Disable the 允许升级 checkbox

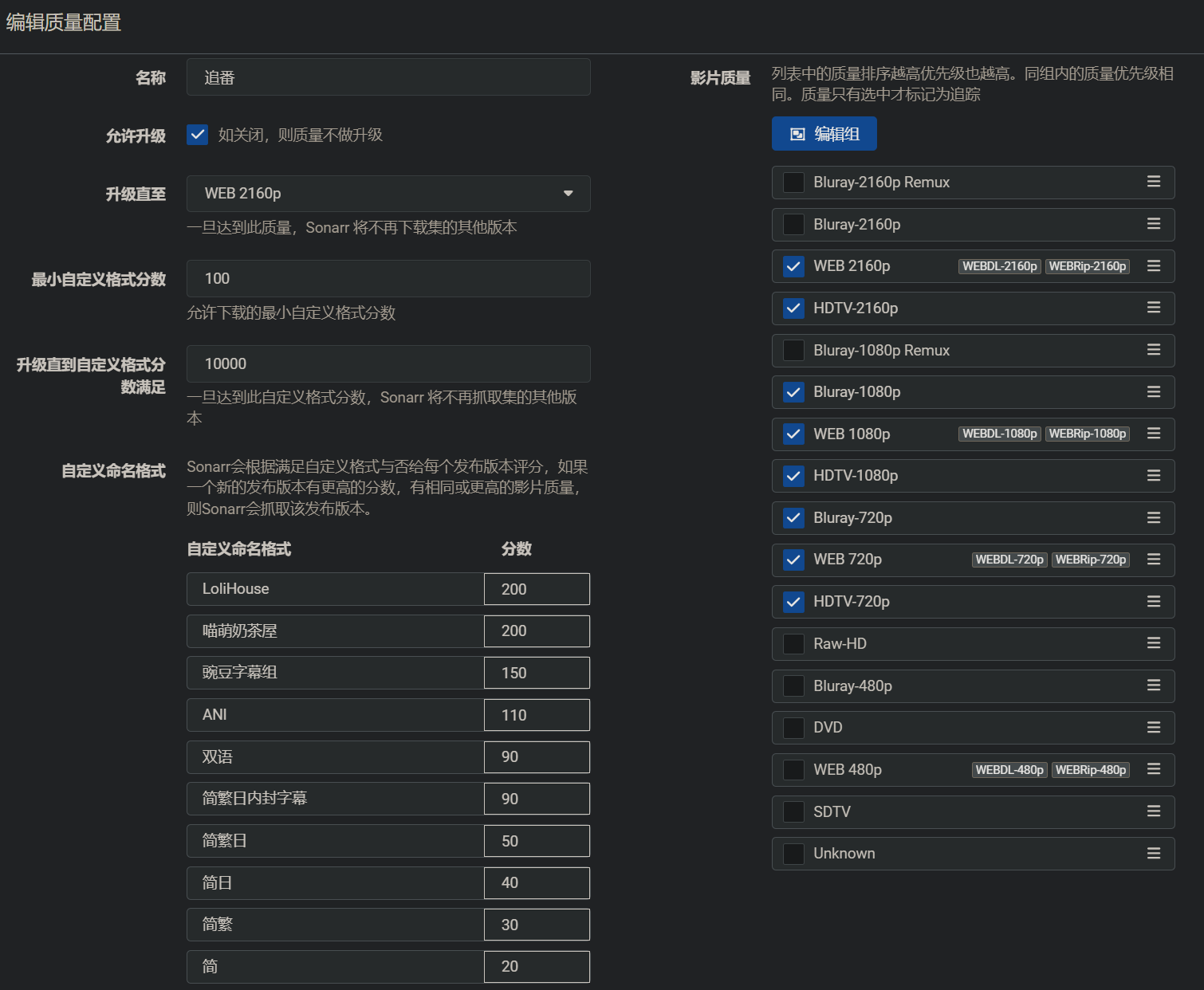point(197,135)
